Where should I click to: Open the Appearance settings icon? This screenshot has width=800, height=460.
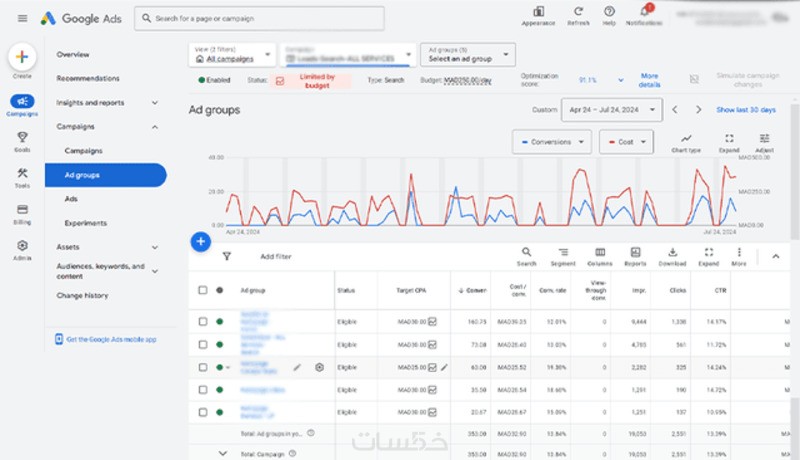point(538,12)
